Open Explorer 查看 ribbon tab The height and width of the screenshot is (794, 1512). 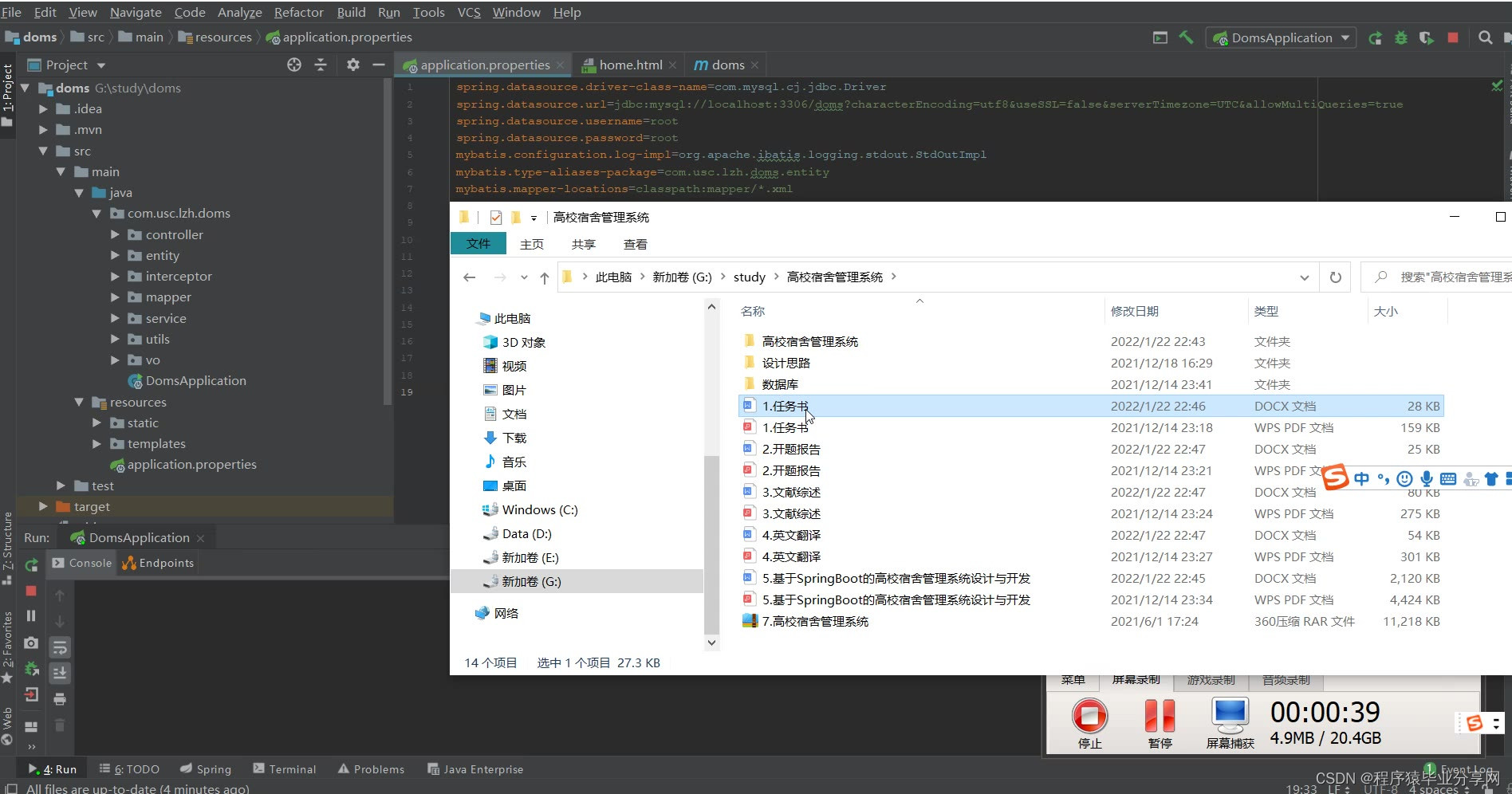tap(636, 245)
